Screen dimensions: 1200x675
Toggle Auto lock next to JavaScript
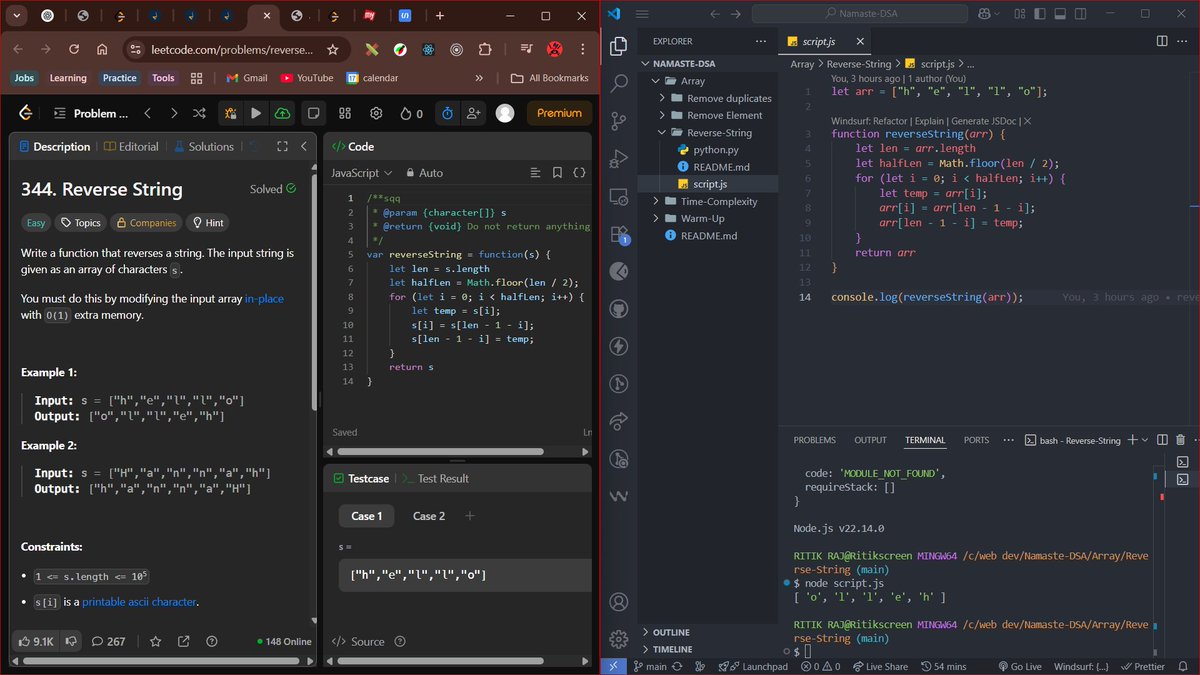[423, 173]
